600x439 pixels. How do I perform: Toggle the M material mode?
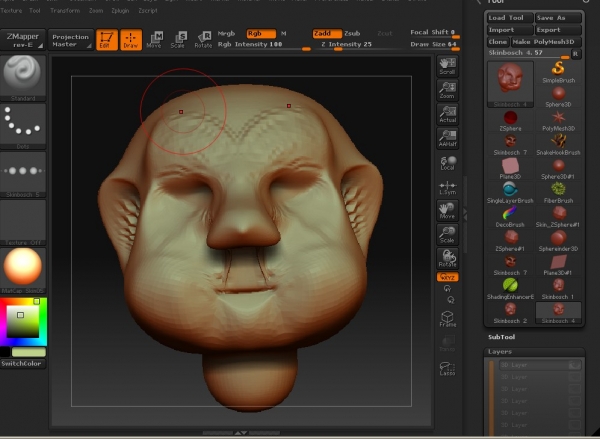tap(284, 34)
